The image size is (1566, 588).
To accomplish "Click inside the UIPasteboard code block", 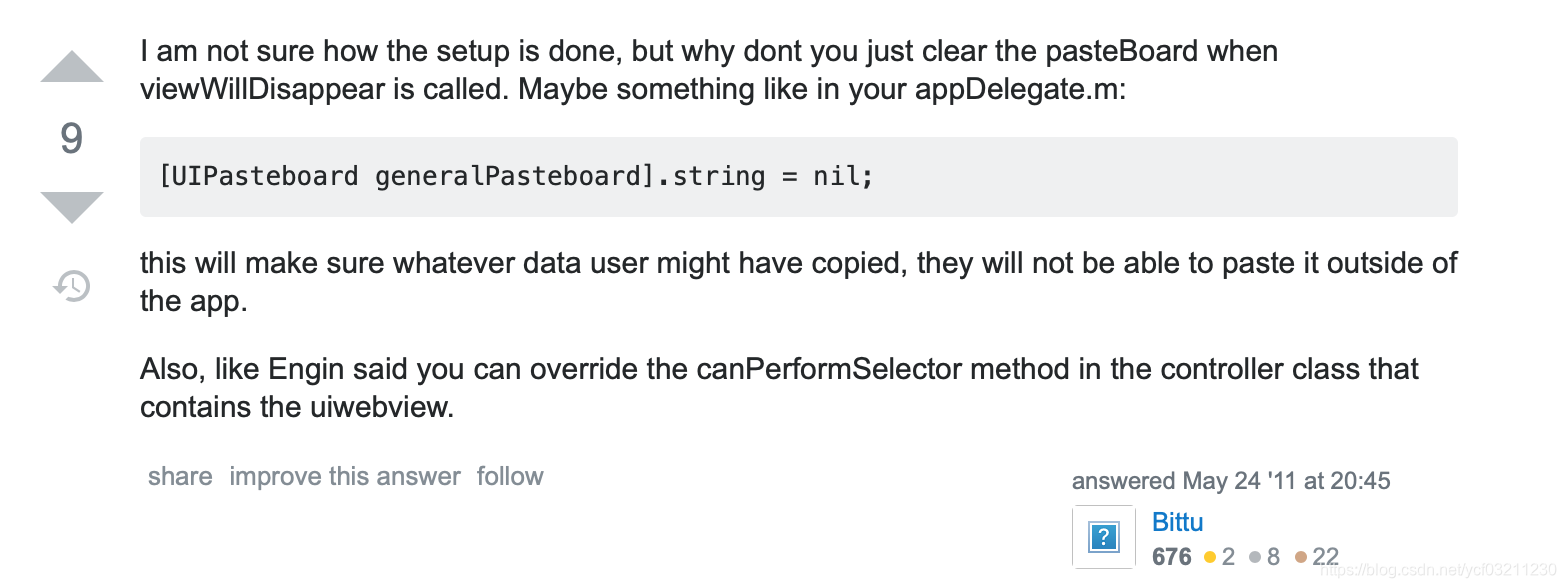I will click(798, 177).
